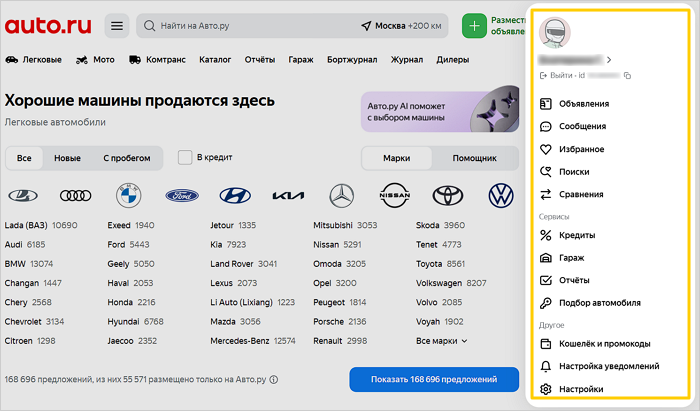The image size is (700, 411).
Task: Toggle the В кредит checkbox
Action: point(185,158)
